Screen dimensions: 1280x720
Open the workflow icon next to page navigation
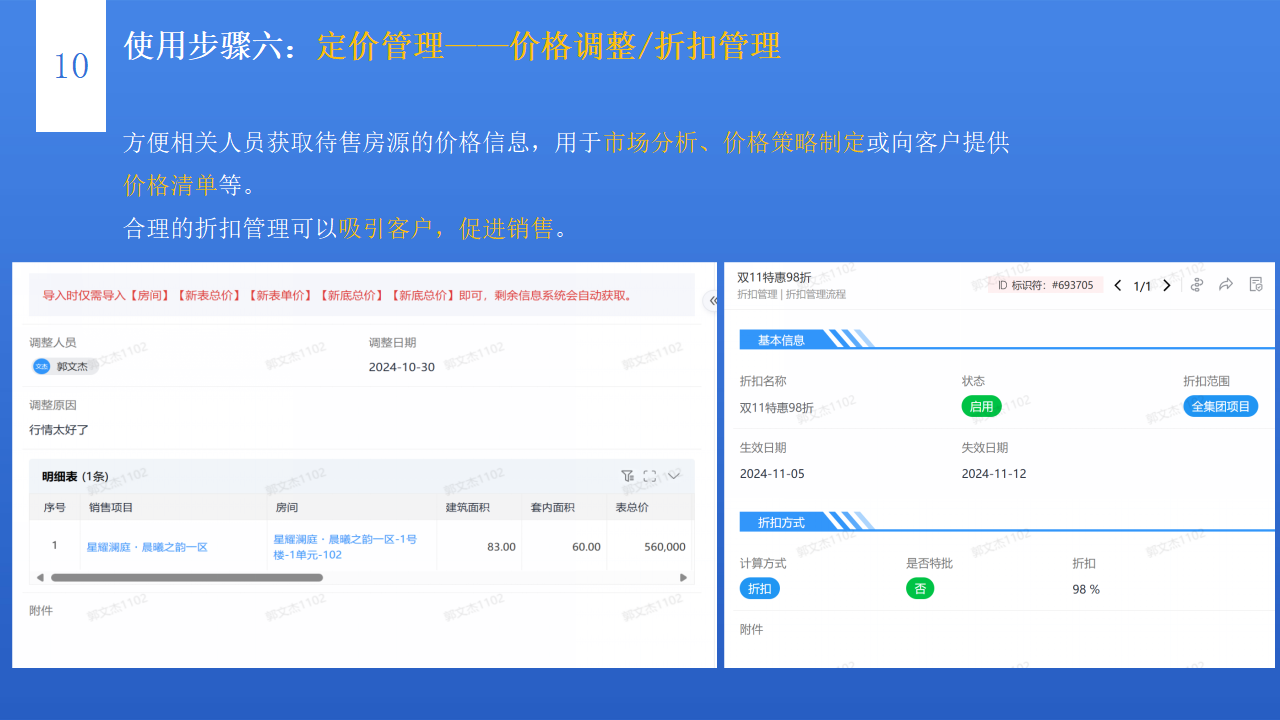coord(1196,285)
